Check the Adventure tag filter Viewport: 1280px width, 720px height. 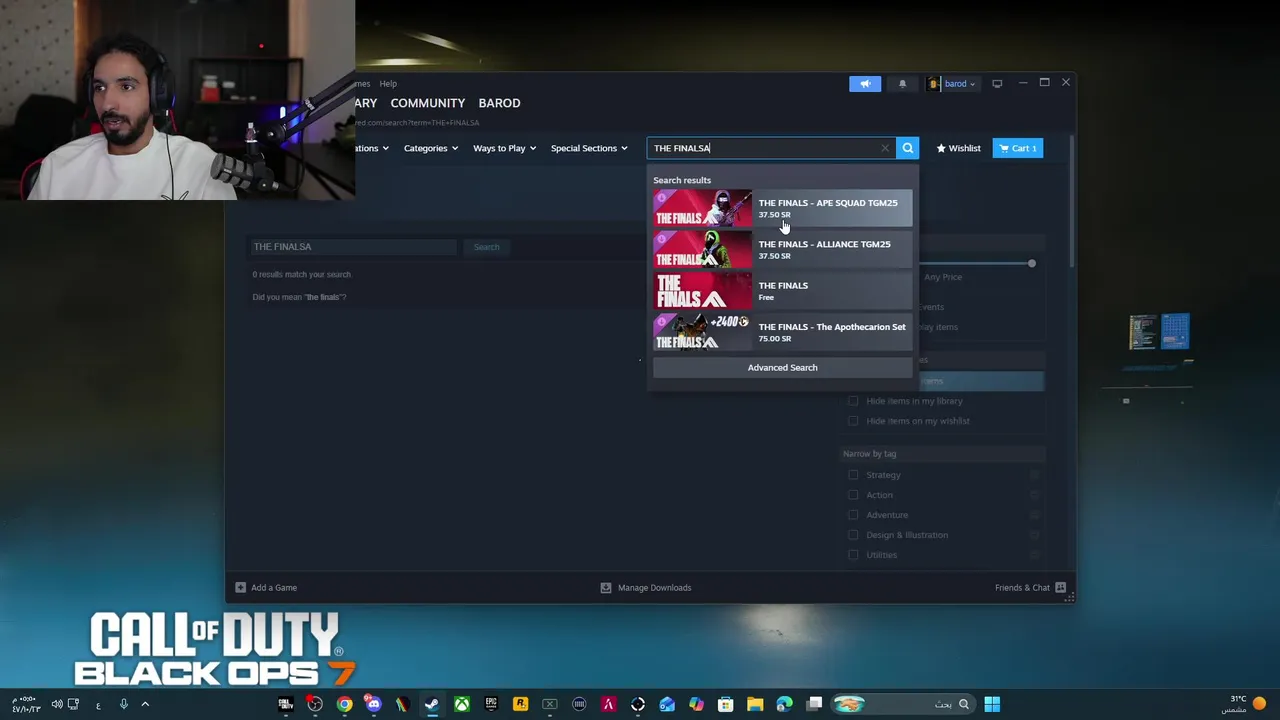point(853,515)
